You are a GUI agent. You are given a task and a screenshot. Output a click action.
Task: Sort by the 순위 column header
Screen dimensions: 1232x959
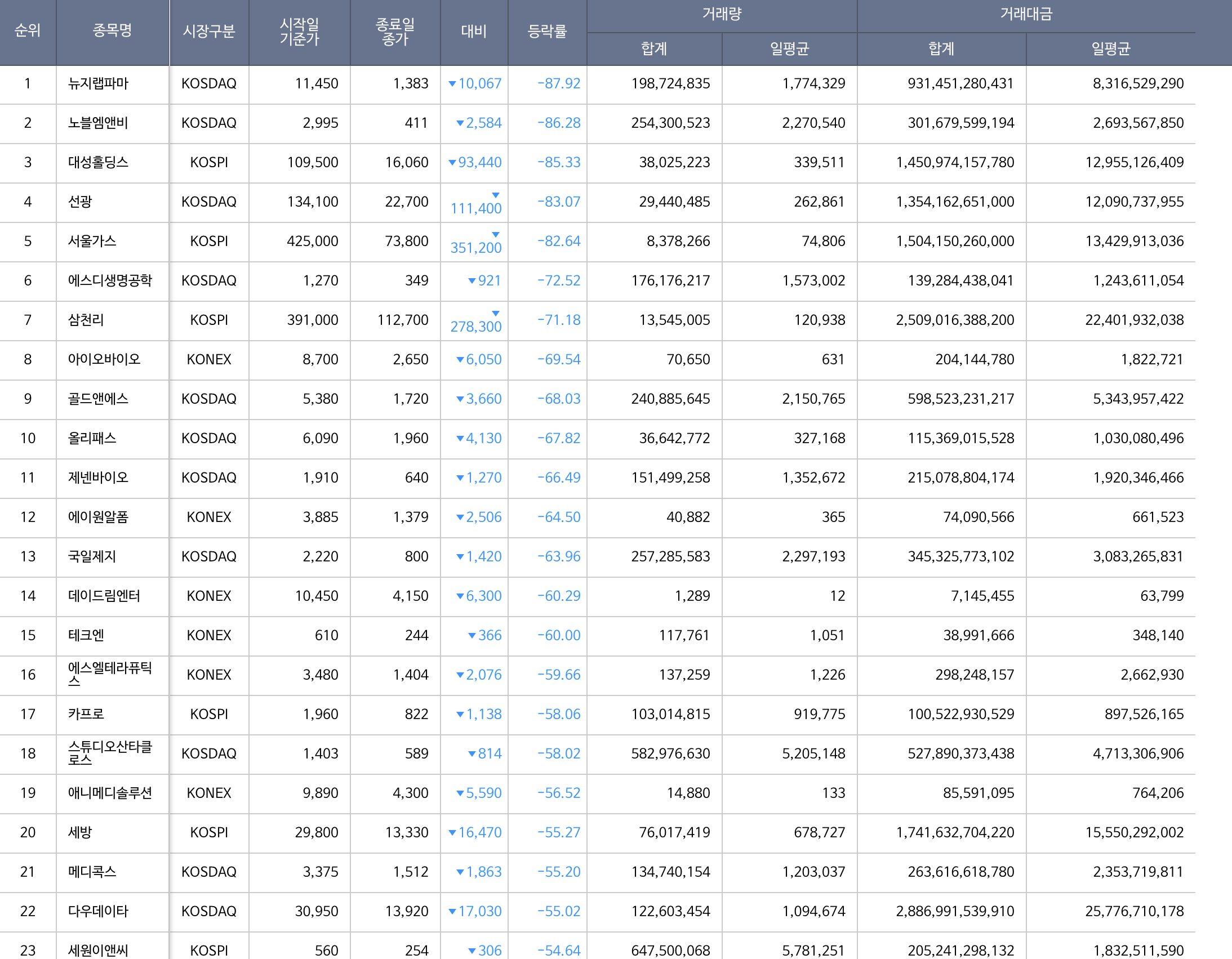(x=28, y=31)
